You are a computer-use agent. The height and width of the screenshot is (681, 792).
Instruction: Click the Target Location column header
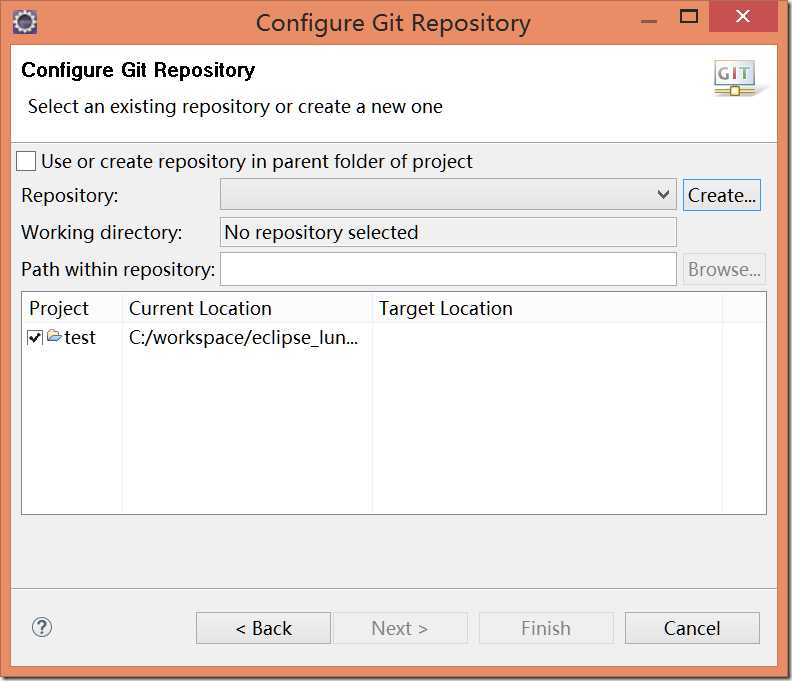(x=446, y=308)
